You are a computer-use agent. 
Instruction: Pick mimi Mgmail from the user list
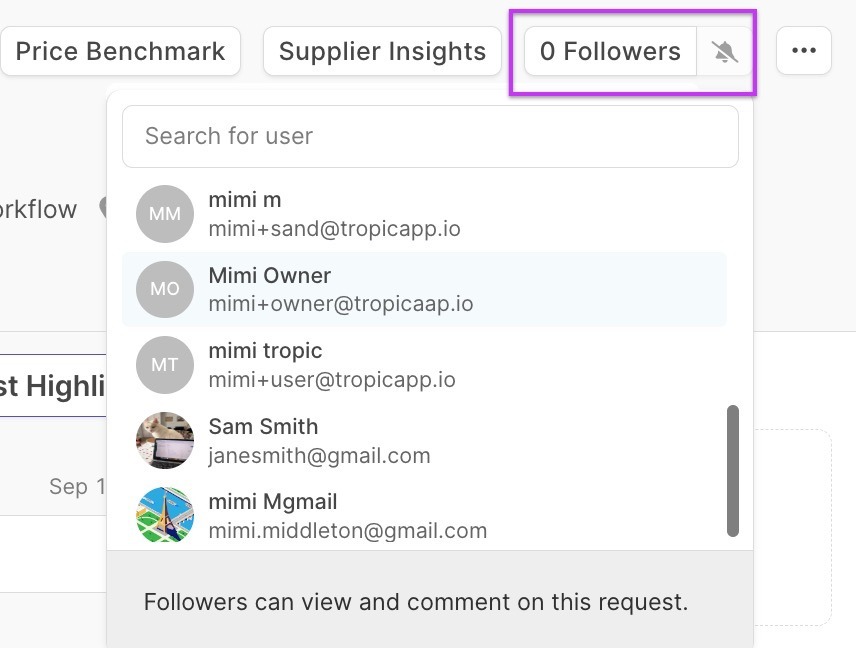click(272, 502)
